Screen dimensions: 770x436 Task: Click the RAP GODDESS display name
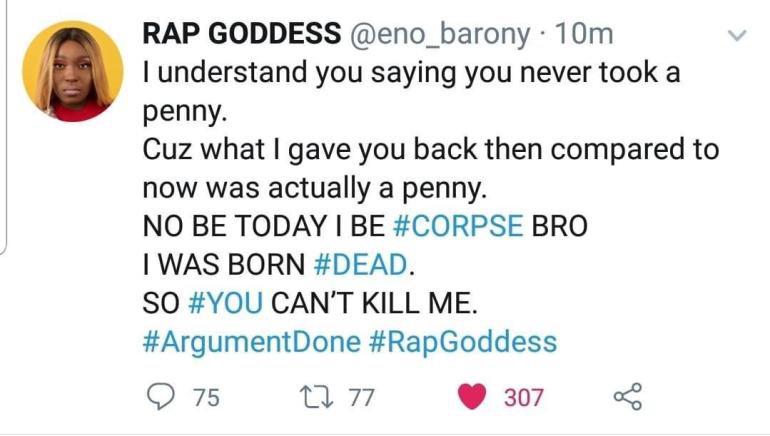[242, 33]
